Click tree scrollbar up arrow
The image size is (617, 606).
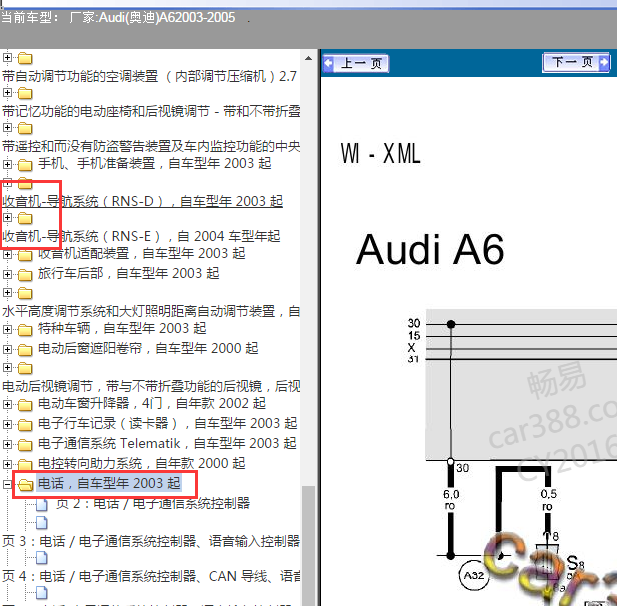[309, 58]
